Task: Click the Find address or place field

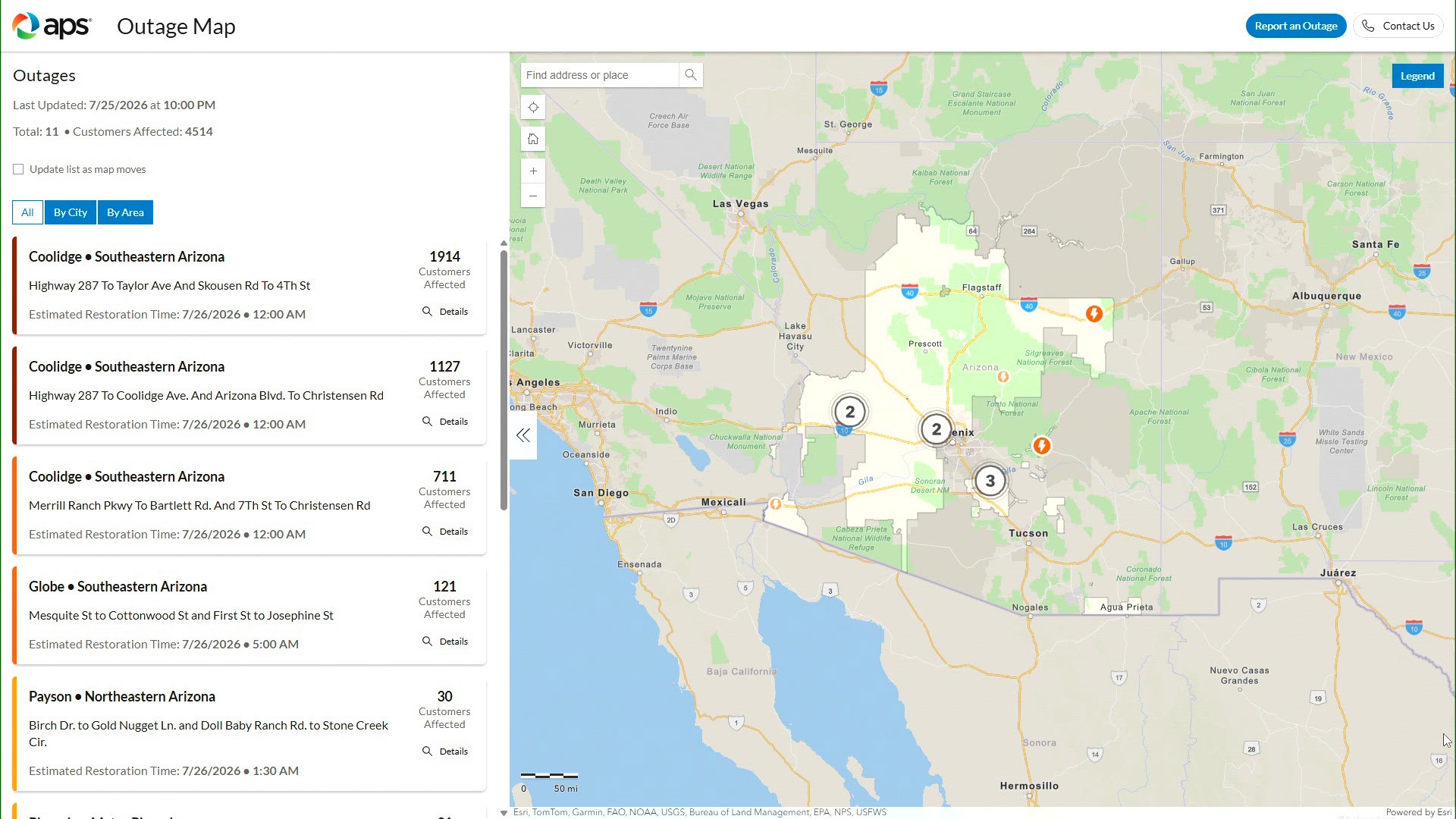Action: (599, 75)
